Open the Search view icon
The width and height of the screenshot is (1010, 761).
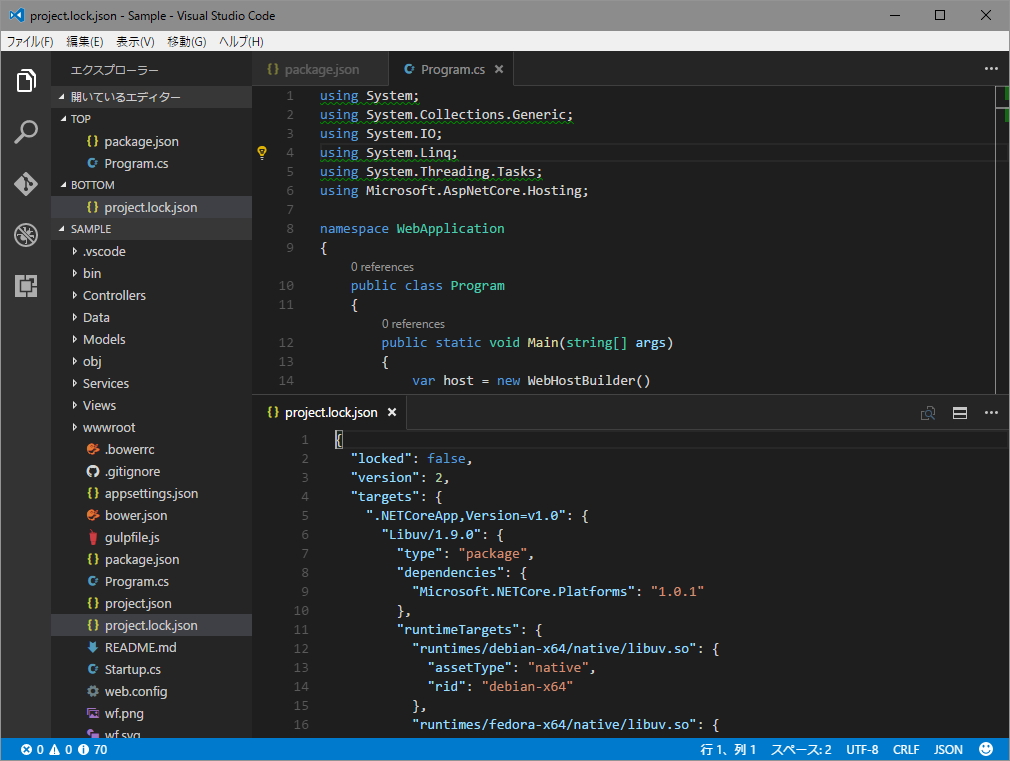coord(26,132)
